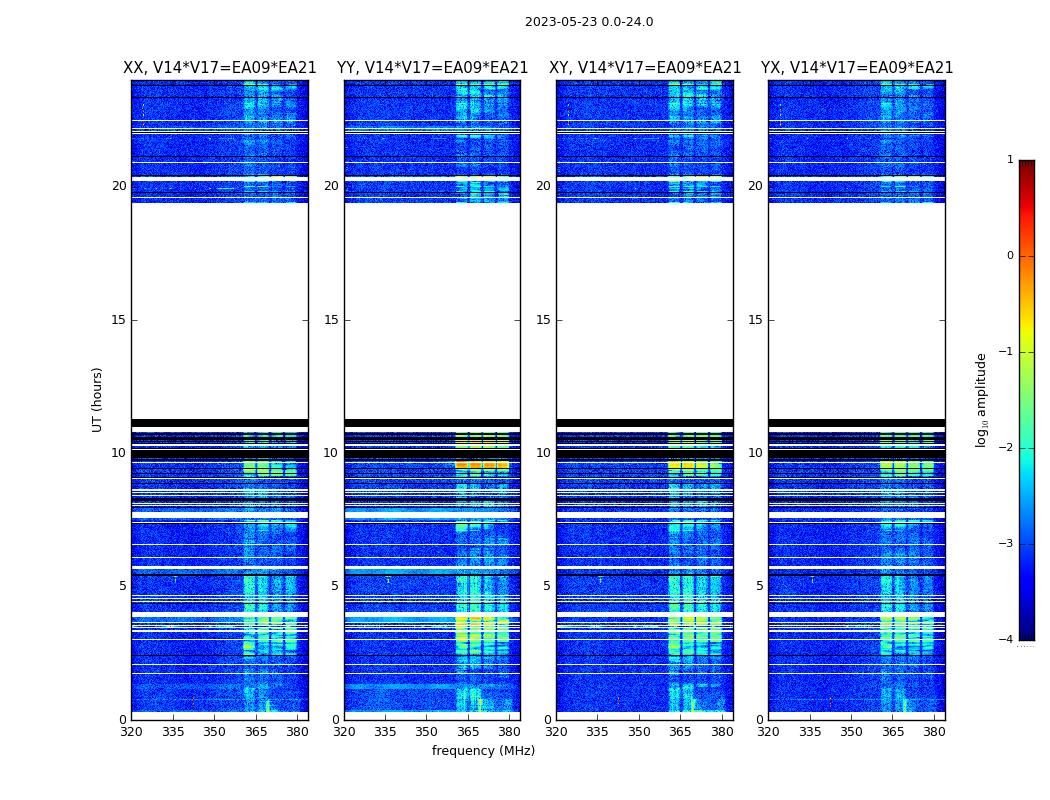The width and height of the screenshot is (1050, 800).
Task: Click the white data gap in YX plot
Action: pyautogui.click(x=856, y=310)
